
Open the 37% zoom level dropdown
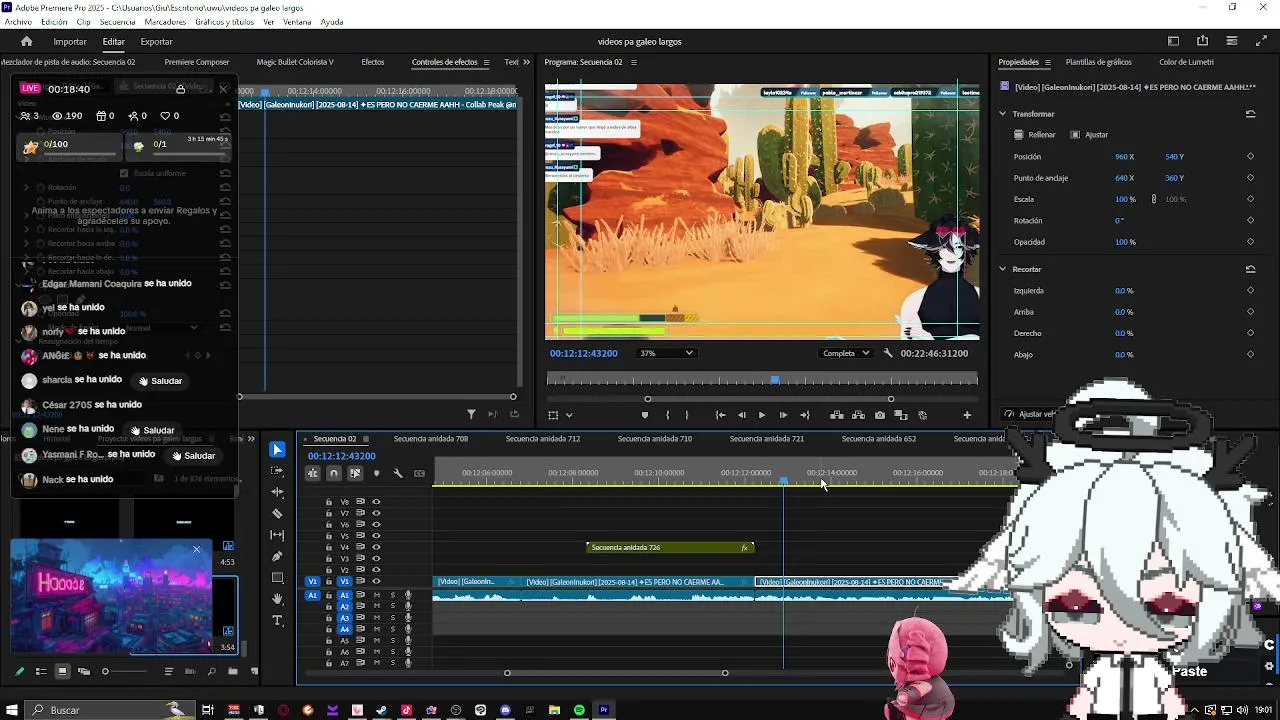666,353
